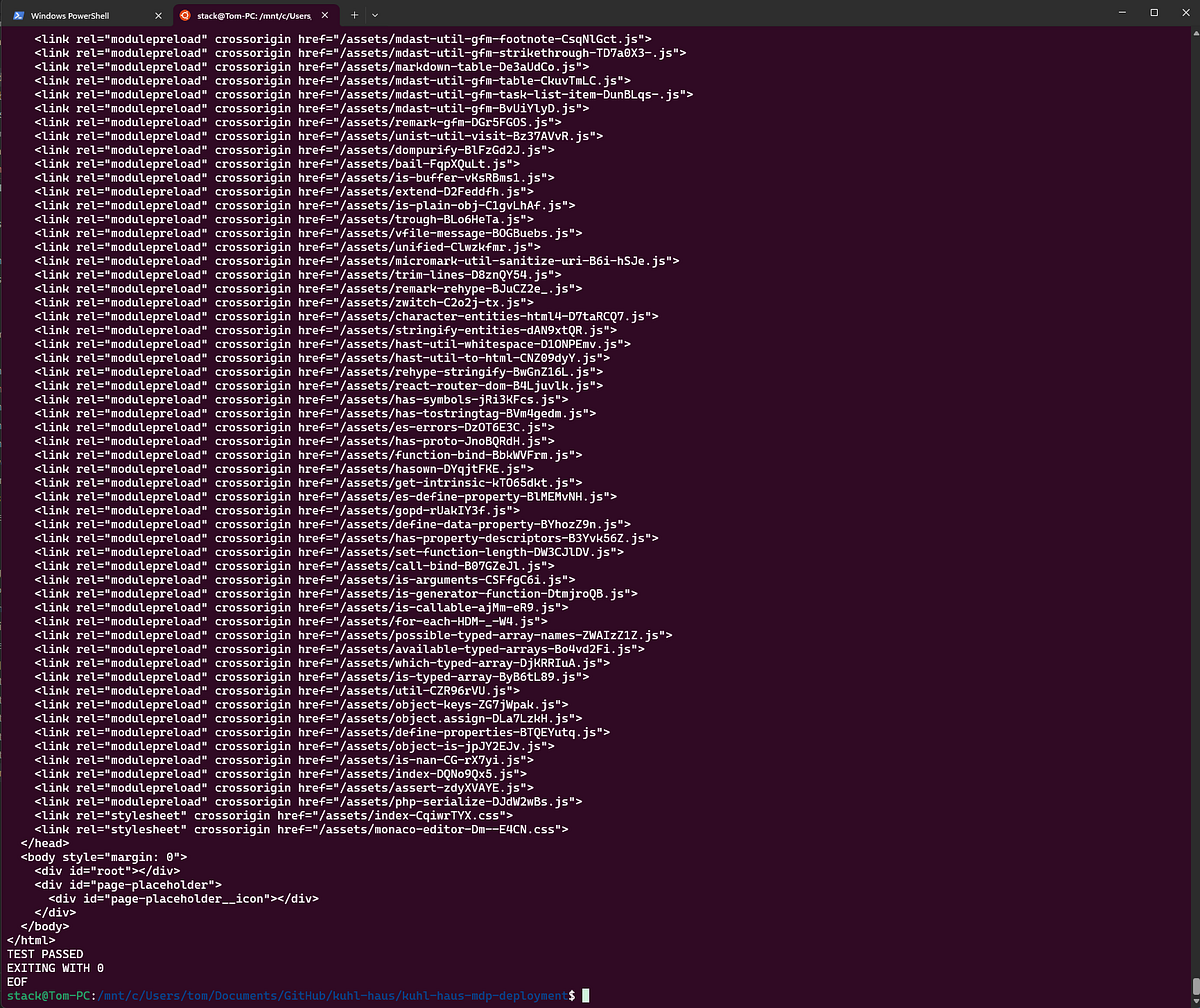Click the stack@Tom-PC prompt text

click(x=50, y=996)
